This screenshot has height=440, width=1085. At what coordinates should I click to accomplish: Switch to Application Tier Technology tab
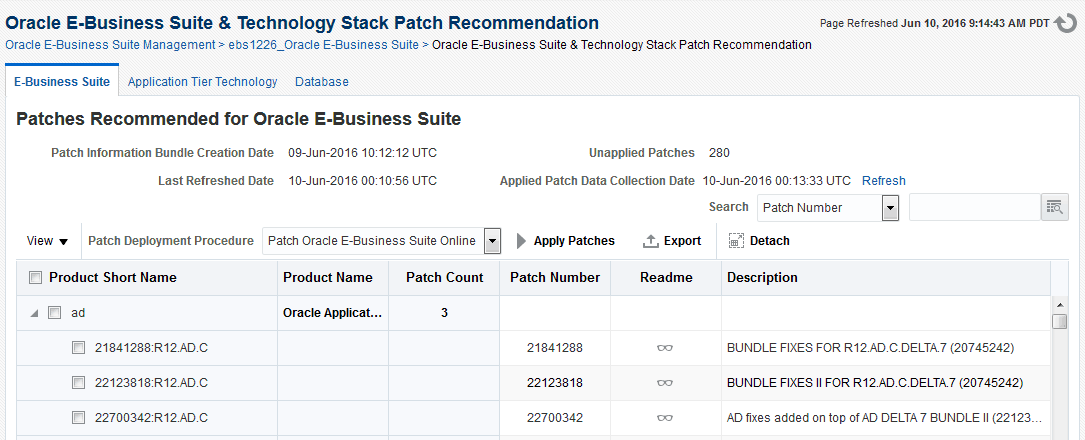[x=202, y=82]
